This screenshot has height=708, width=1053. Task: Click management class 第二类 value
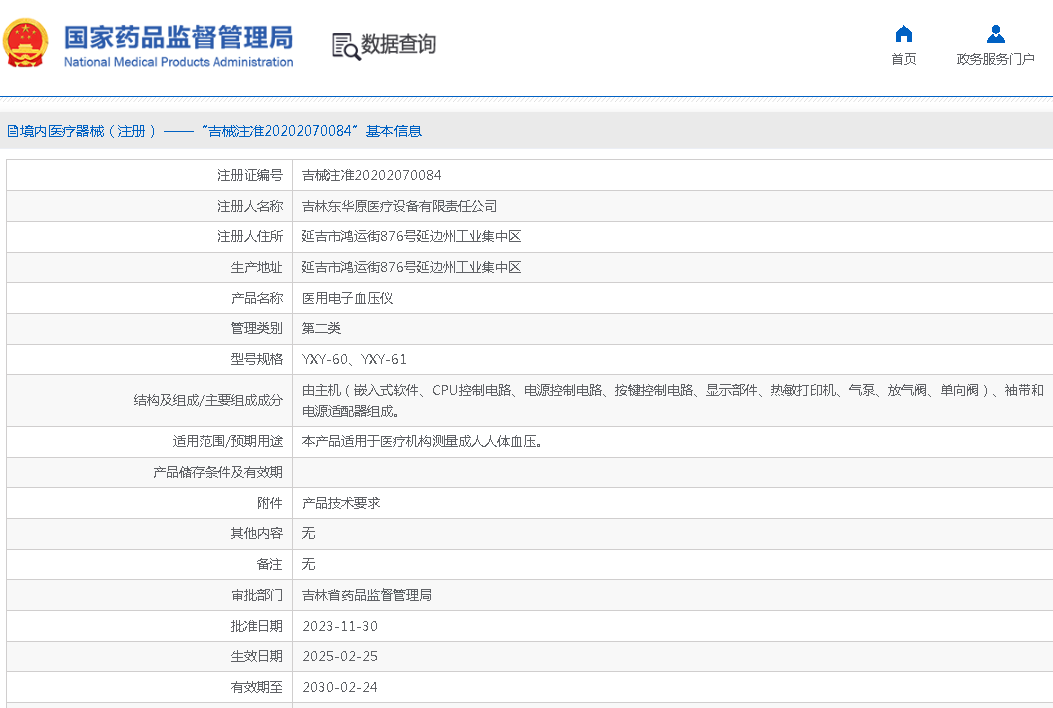pos(321,328)
